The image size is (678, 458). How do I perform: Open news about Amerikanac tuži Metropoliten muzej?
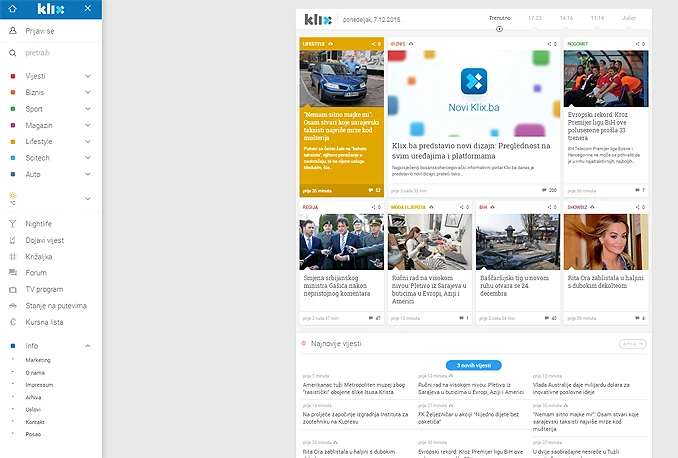pyautogui.click(x=354, y=388)
